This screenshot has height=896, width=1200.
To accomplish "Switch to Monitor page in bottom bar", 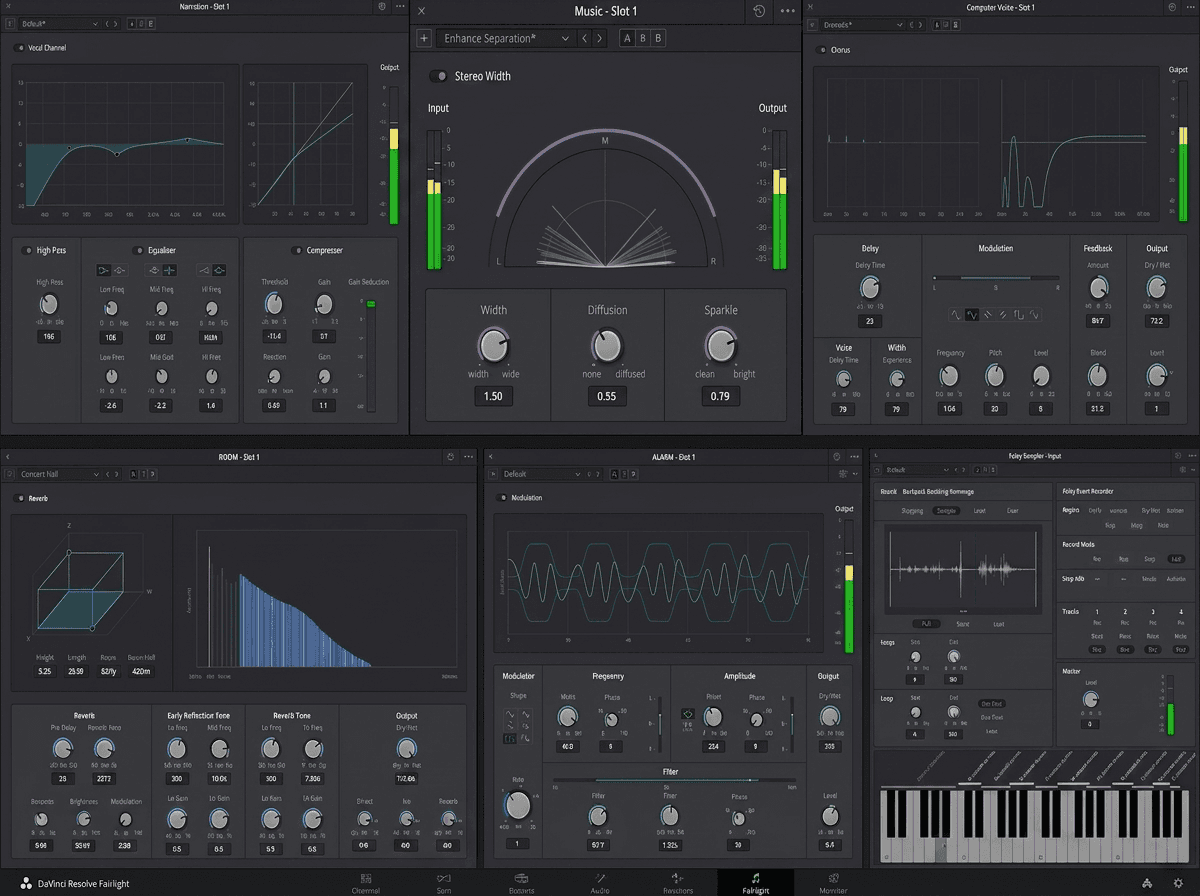I will (833, 883).
